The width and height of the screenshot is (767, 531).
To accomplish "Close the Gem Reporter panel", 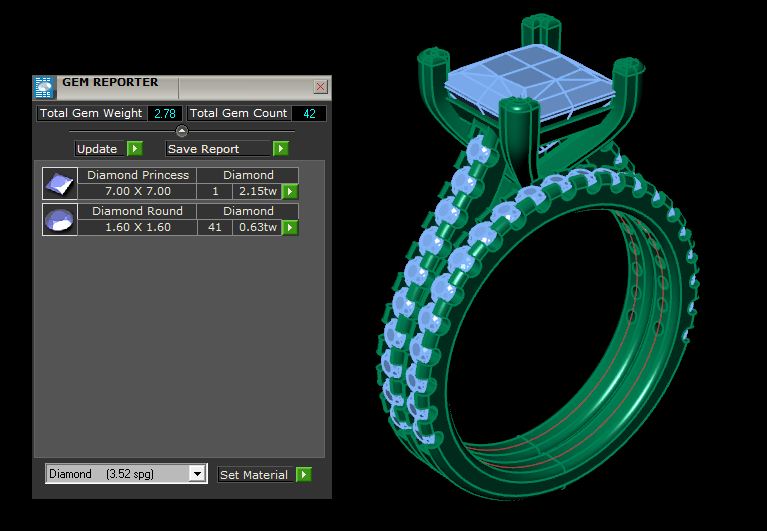I will pos(320,87).
